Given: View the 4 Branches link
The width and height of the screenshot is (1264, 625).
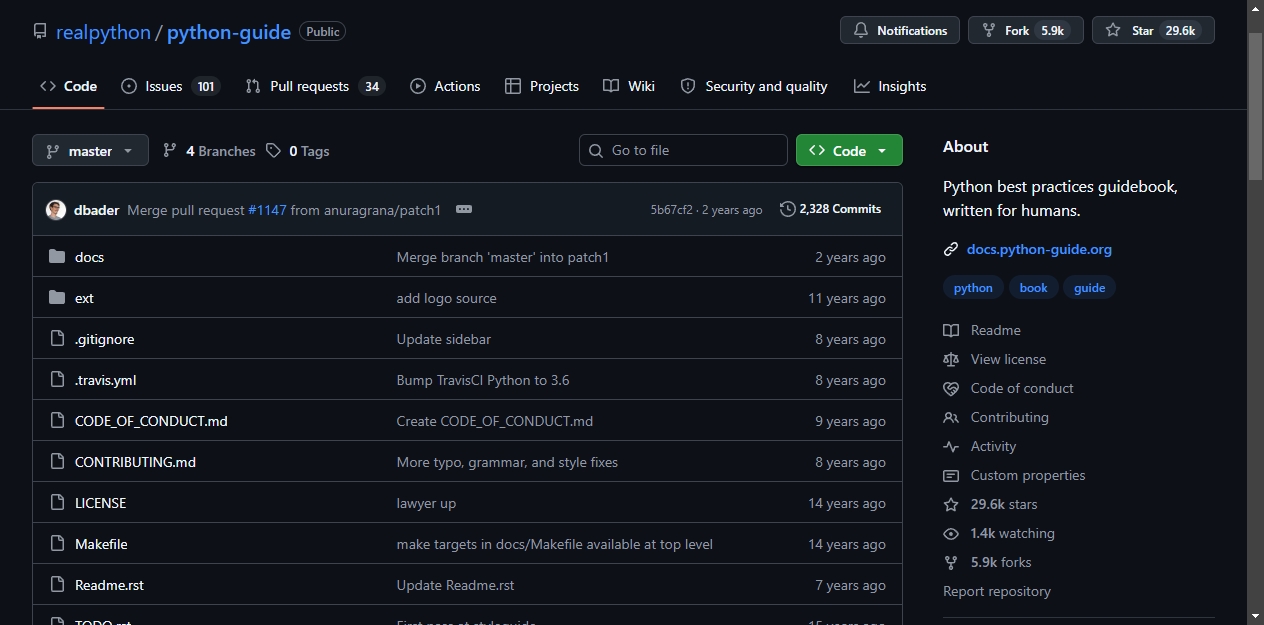Looking at the screenshot, I should click(x=209, y=151).
